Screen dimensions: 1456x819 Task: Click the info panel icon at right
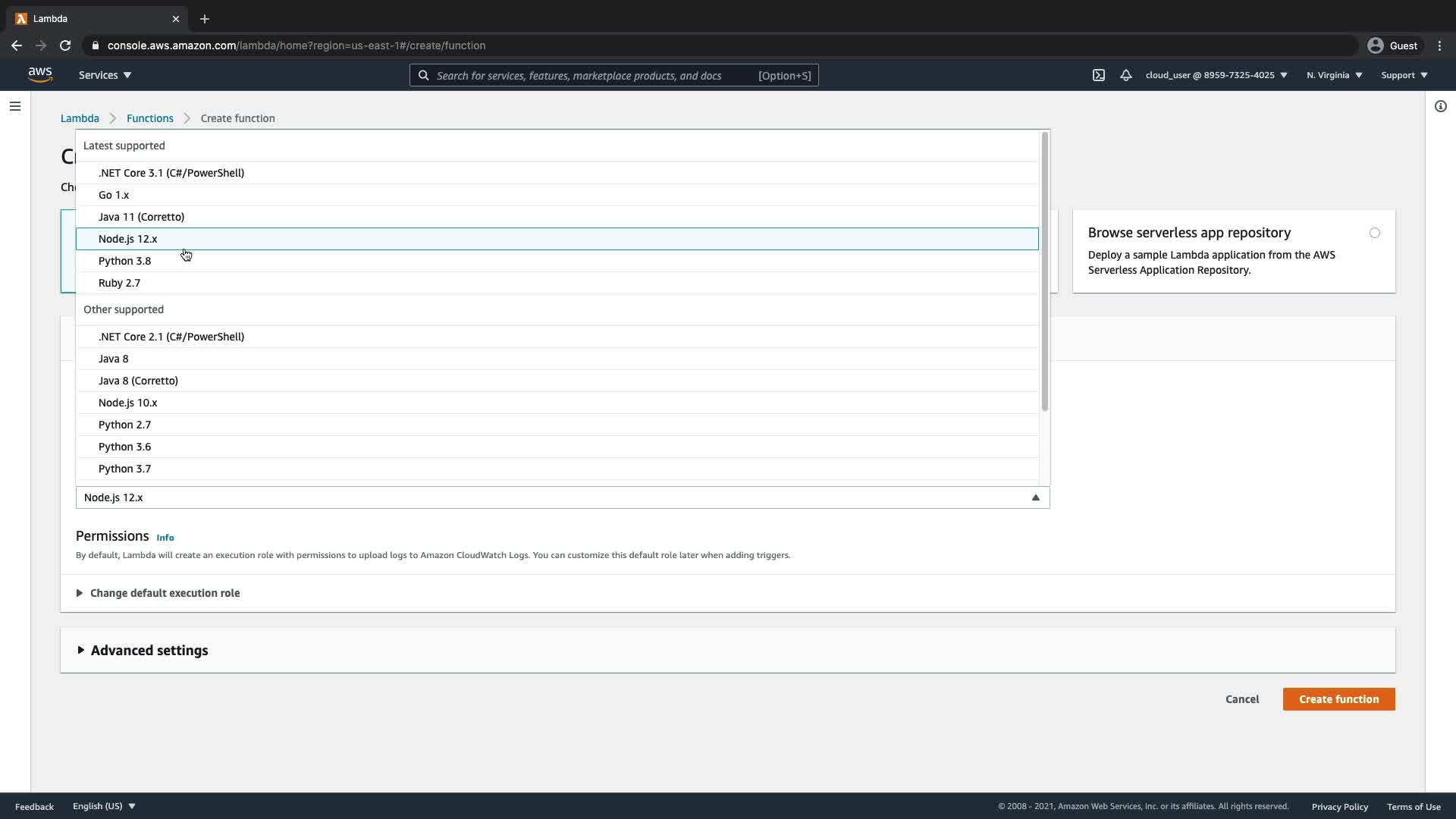[1440, 106]
